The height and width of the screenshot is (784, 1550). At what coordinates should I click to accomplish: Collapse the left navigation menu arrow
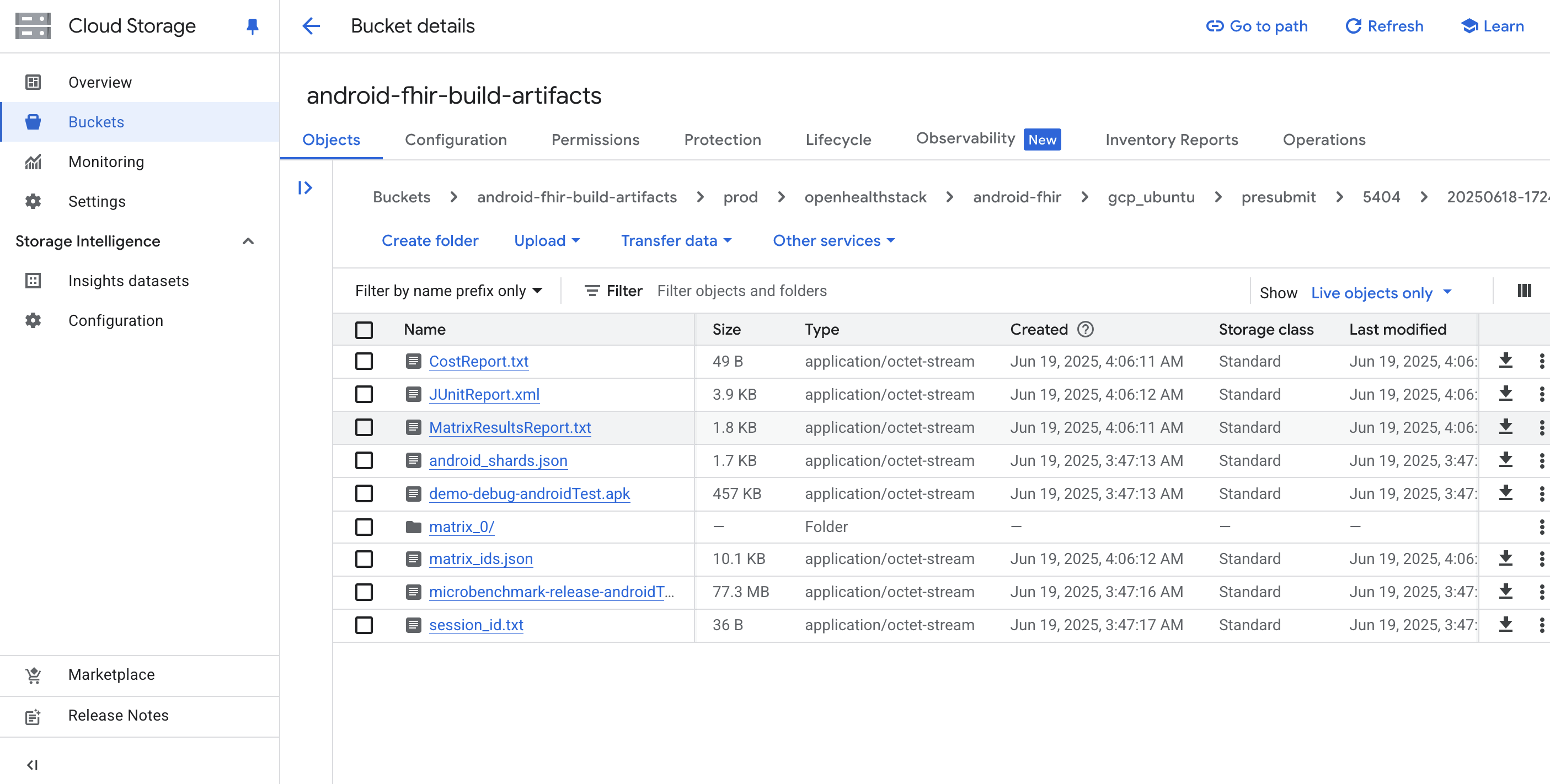[x=33, y=765]
